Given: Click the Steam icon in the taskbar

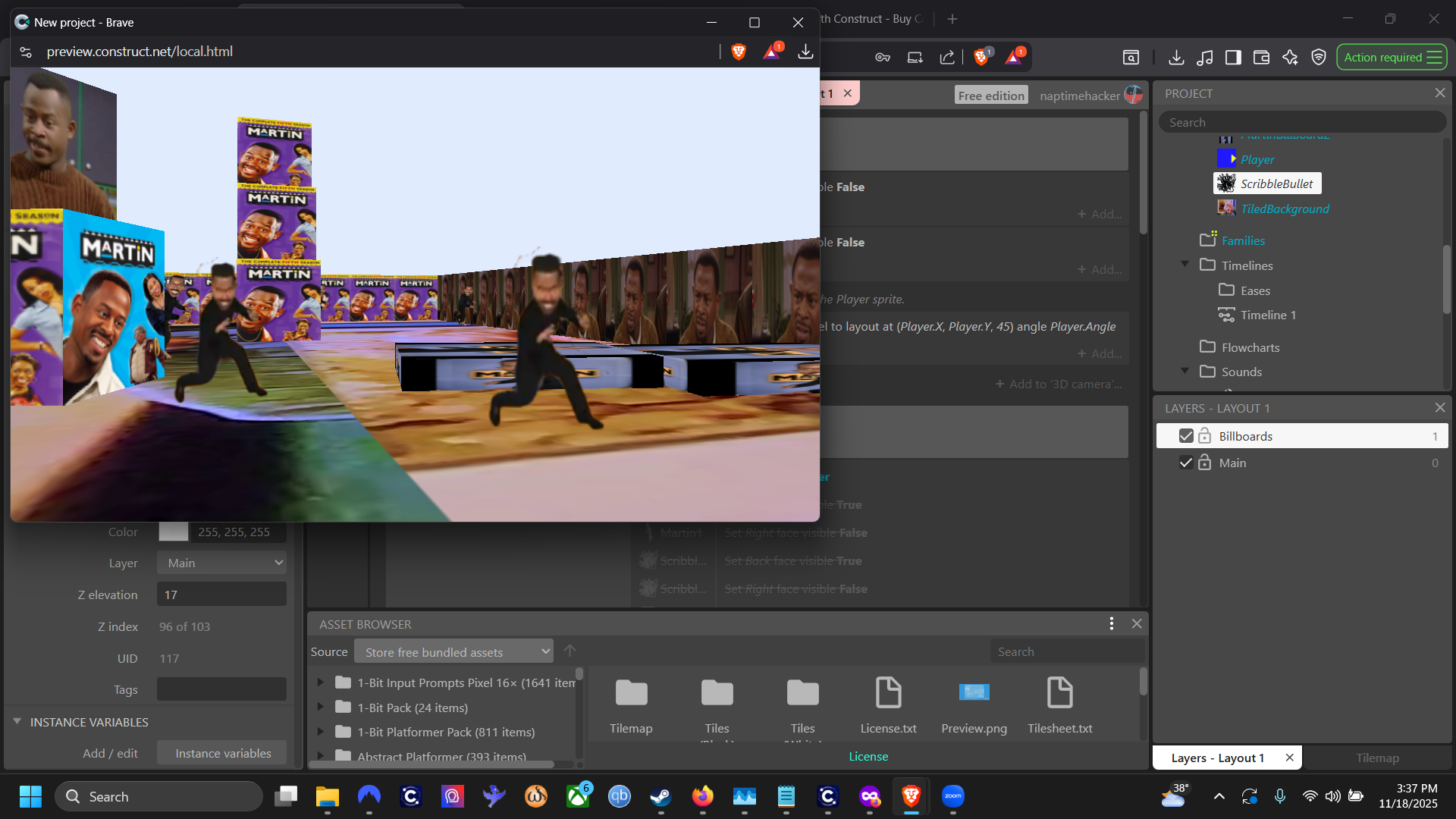Looking at the screenshot, I should click(x=661, y=796).
